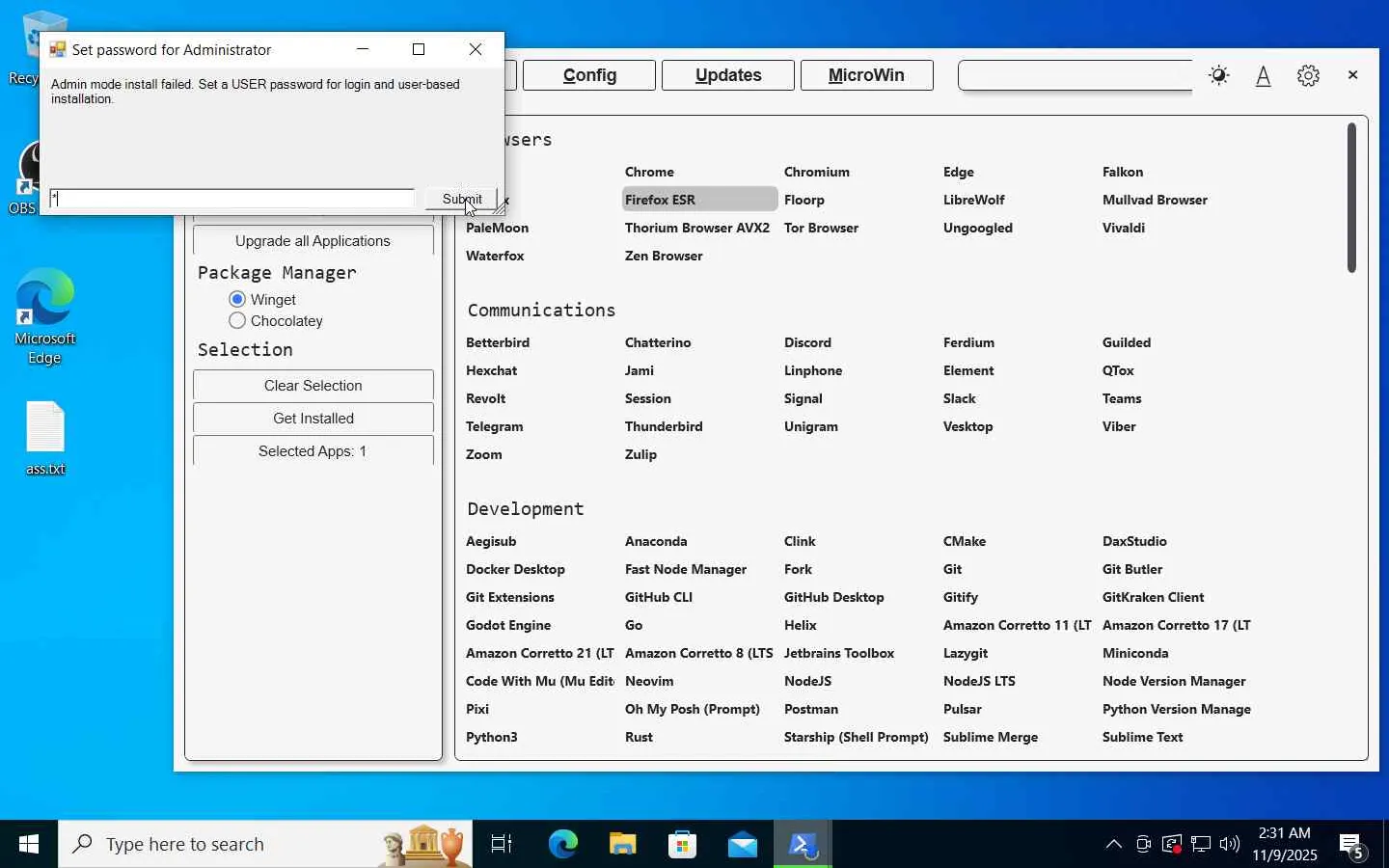Select the Thunderbird app entry
Viewport: 1389px width, 868px height.
[x=664, y=426]
